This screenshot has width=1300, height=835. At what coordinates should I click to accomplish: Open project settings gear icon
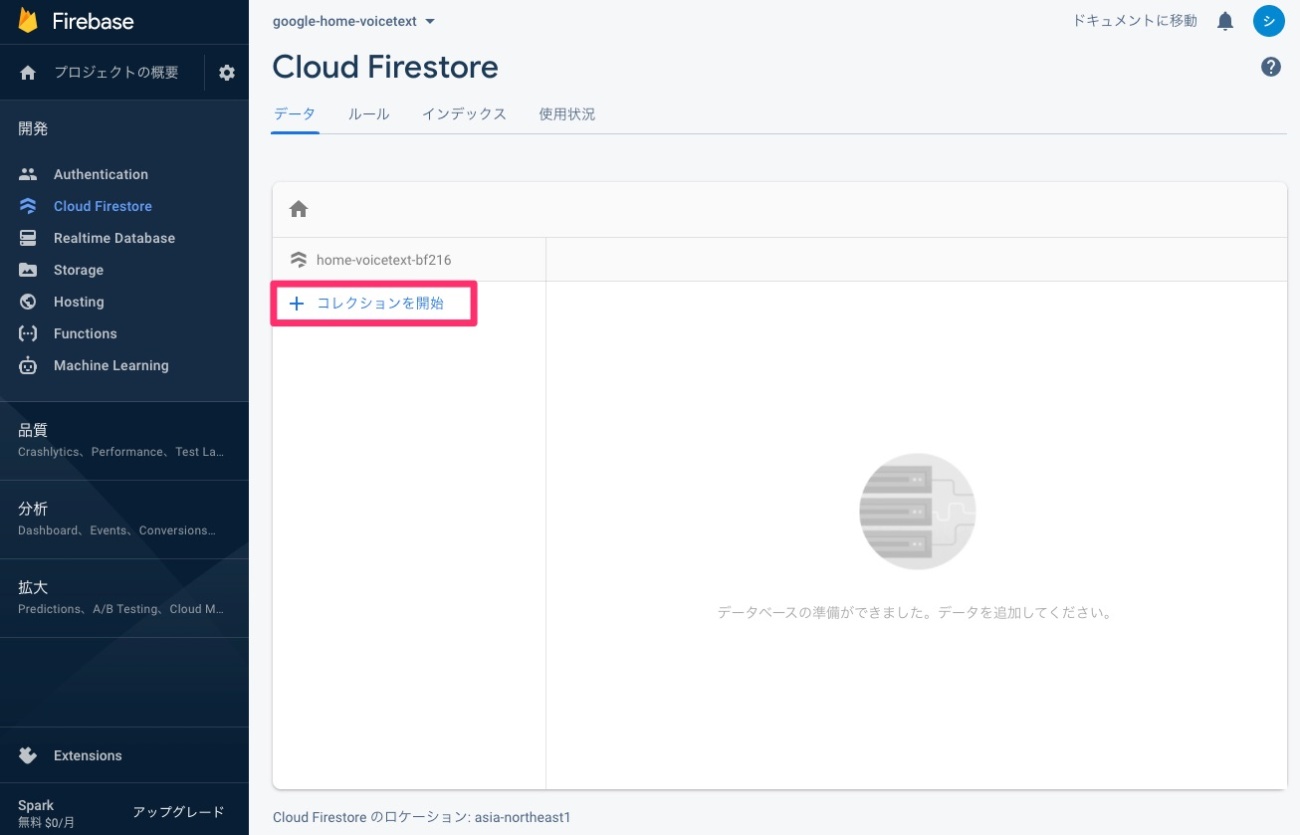coord(227,72)
